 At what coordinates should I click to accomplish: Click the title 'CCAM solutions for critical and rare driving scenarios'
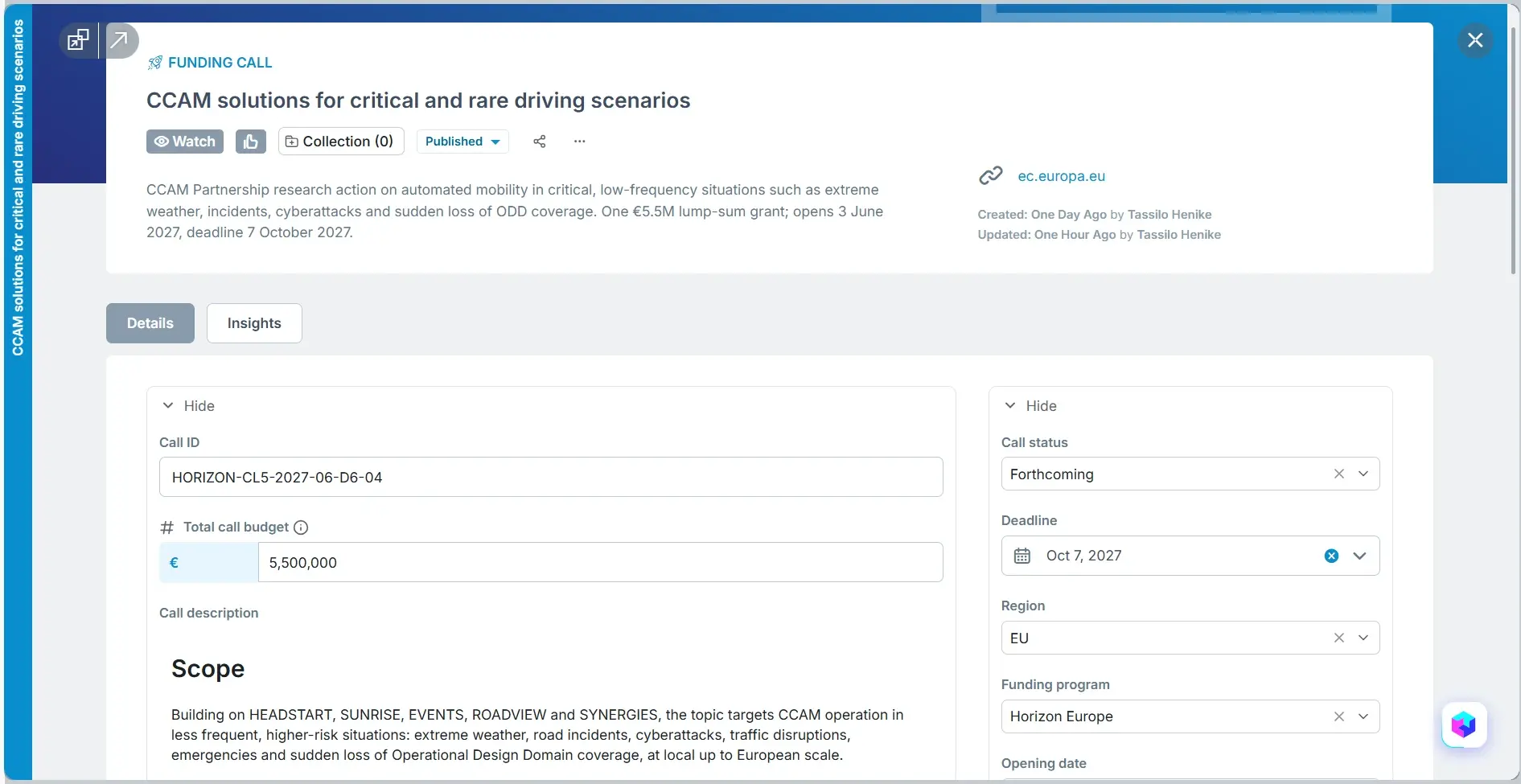pyautogui.click(x=418, y=101)
